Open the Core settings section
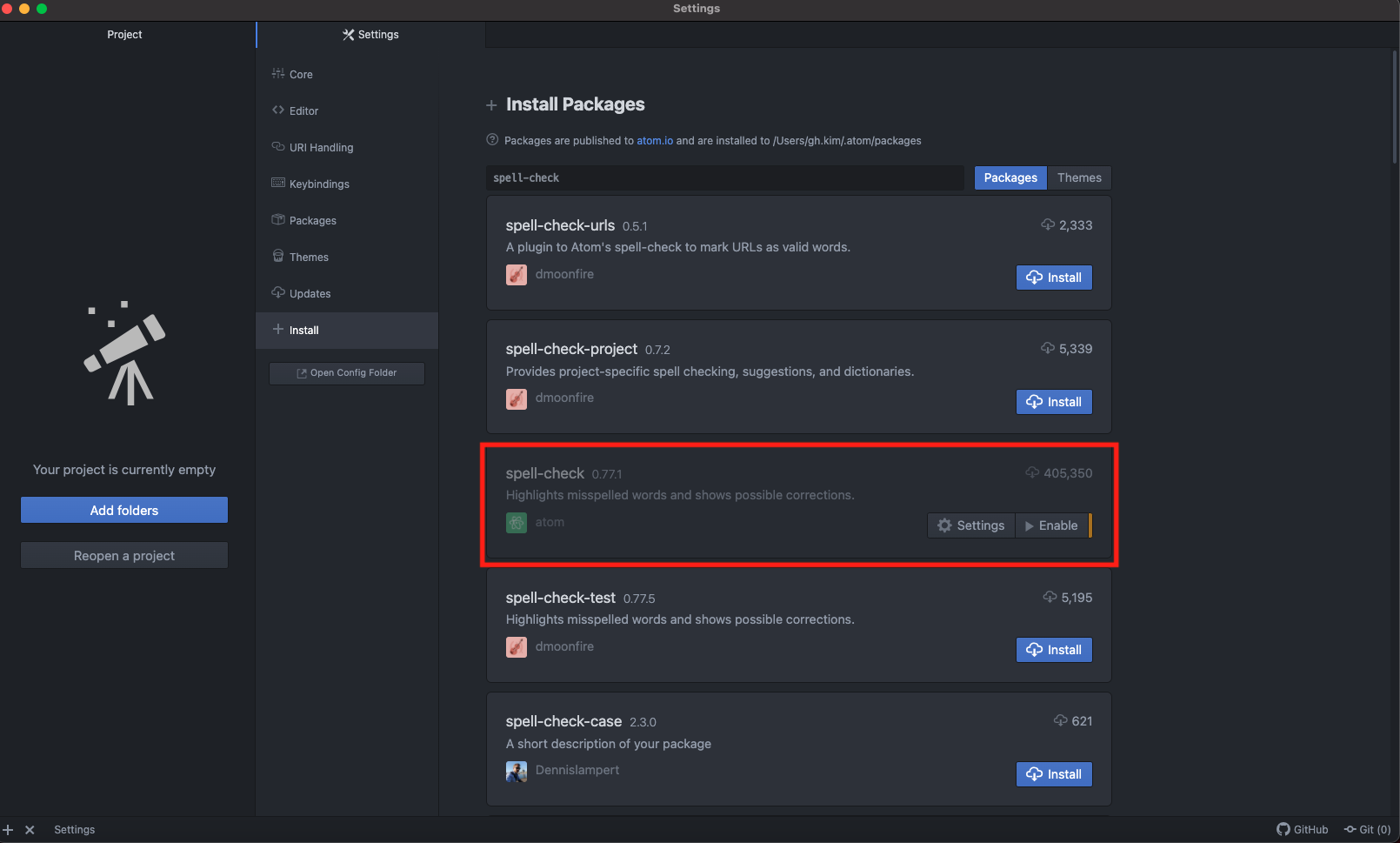 point(346,74)
